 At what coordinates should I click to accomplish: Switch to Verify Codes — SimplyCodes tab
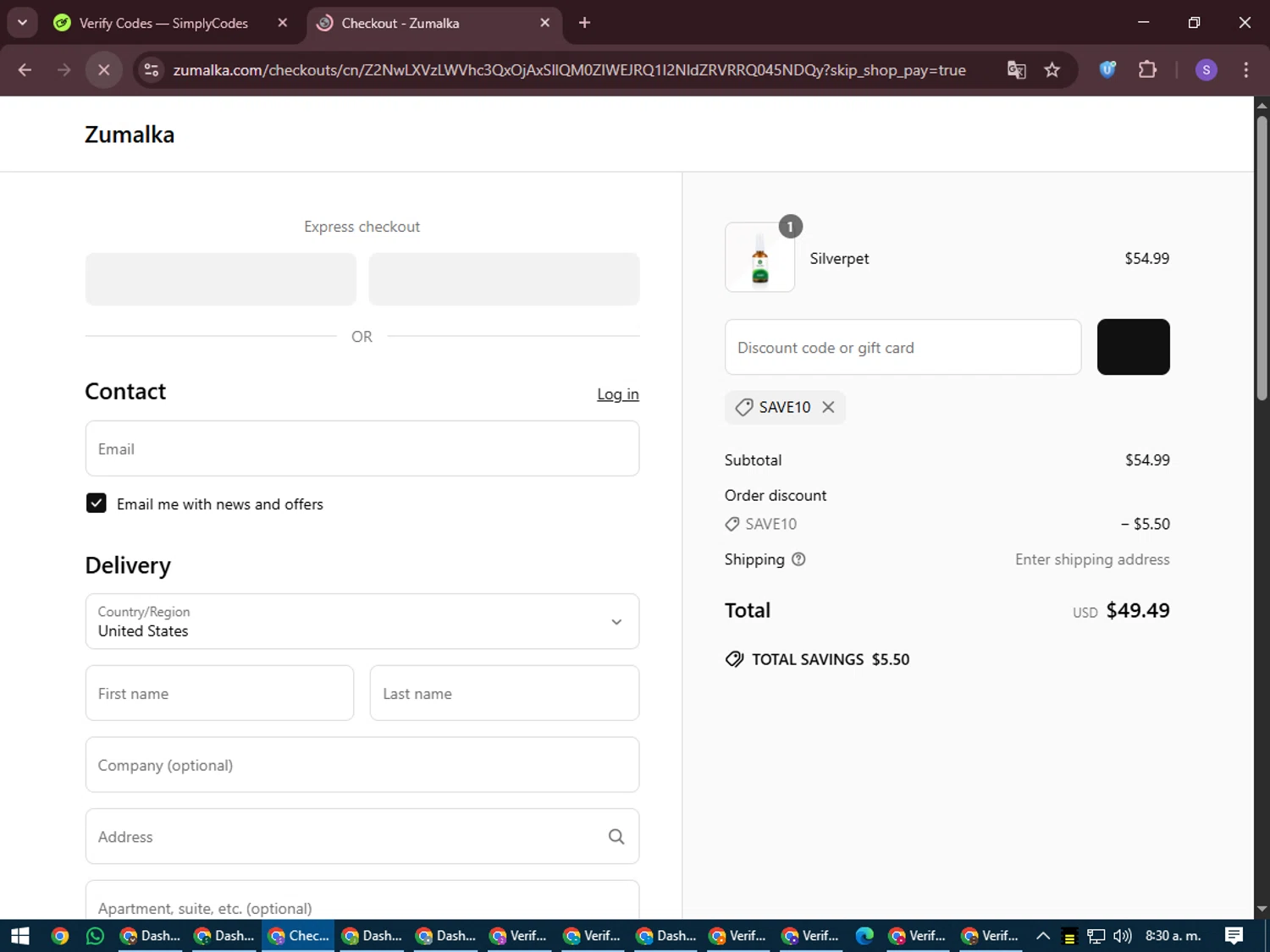click(x=169, y=23)
